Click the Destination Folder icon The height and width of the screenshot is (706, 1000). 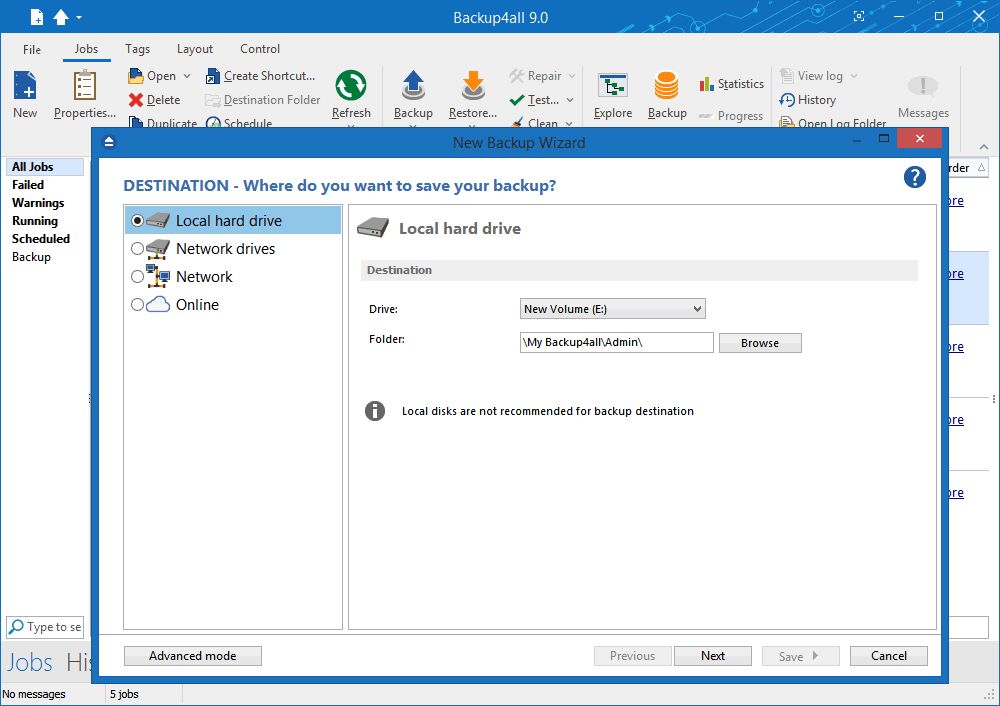click(213, 100)
